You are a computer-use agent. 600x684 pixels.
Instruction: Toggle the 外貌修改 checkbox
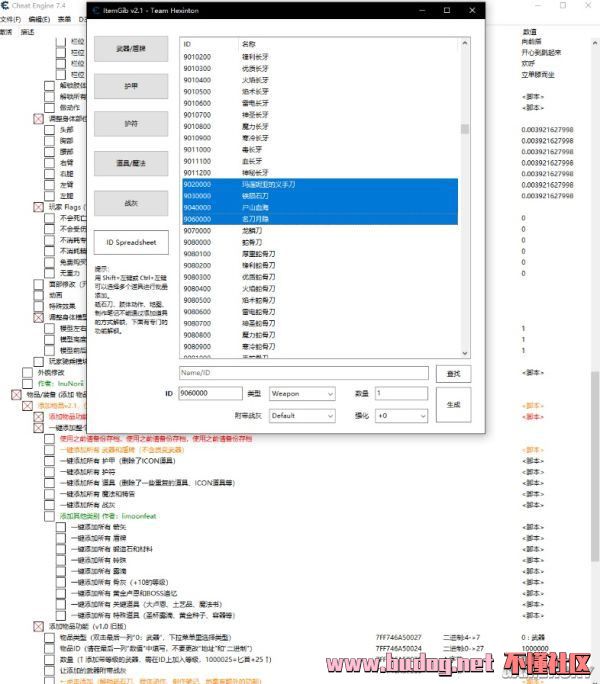(27, 373)
